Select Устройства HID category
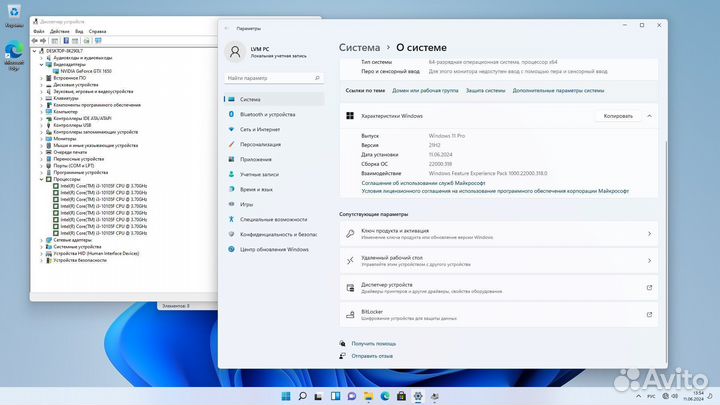Image resolution: width=720 pixels, height=405 pixels. [96, 253]
